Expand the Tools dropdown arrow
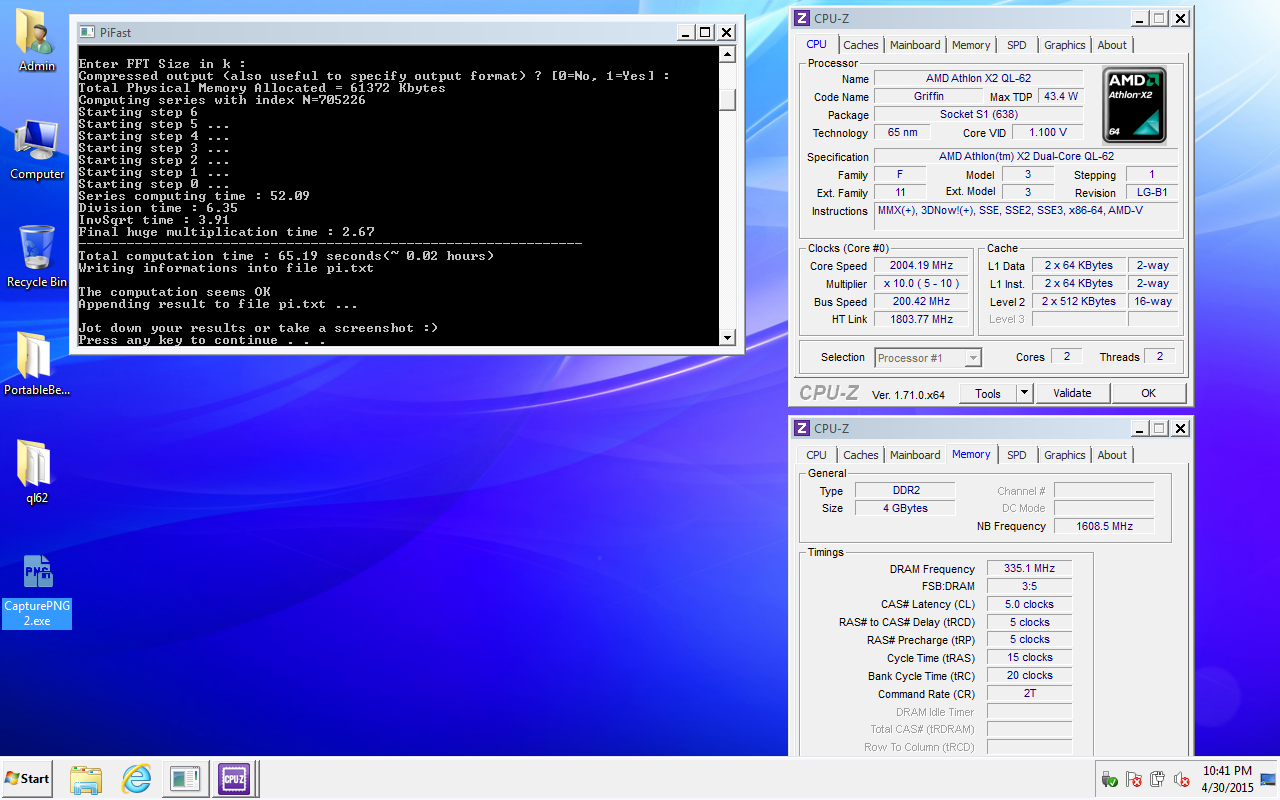This screenshot has height=800, width=1280. pos(1024,393)
